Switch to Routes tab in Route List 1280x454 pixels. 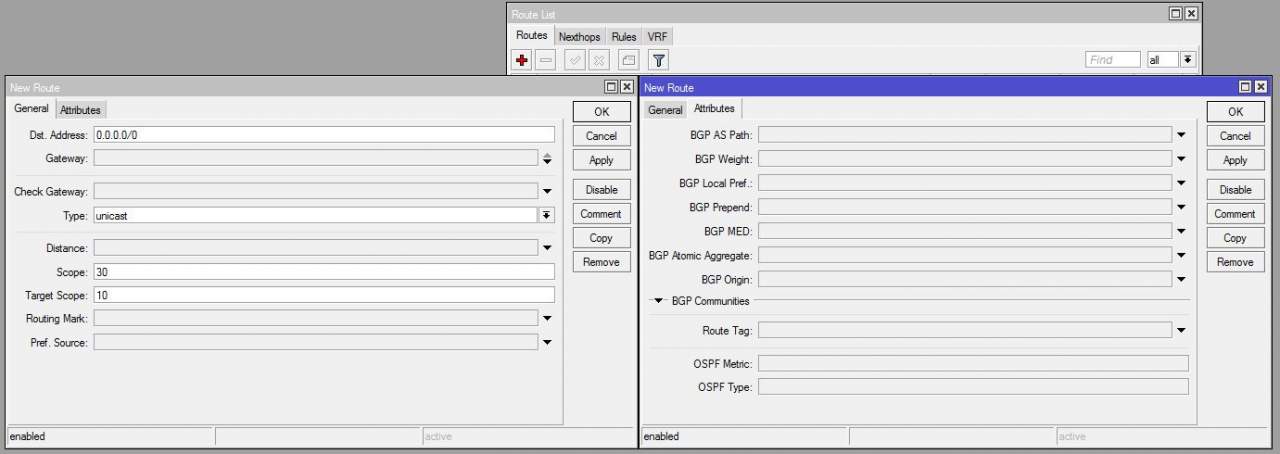pyautogui.click(x=532, y=35)
